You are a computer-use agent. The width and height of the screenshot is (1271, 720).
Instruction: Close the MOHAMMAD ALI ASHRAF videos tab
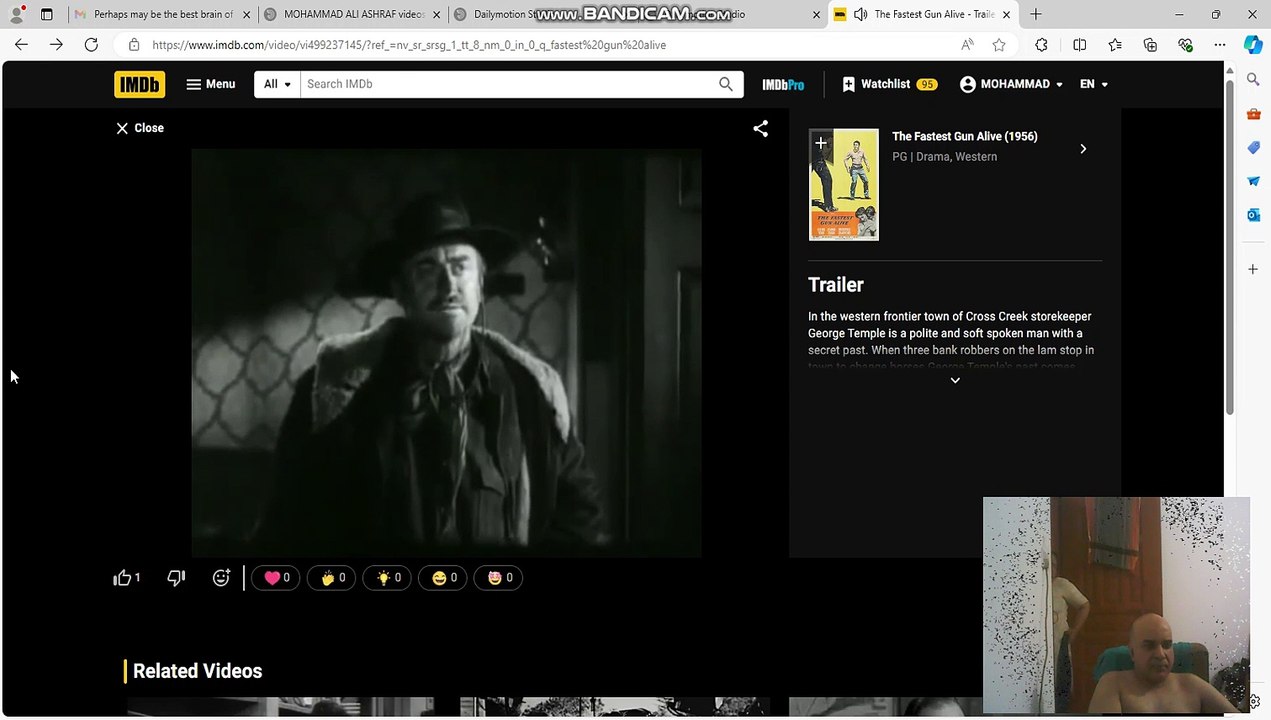point(436,15)
